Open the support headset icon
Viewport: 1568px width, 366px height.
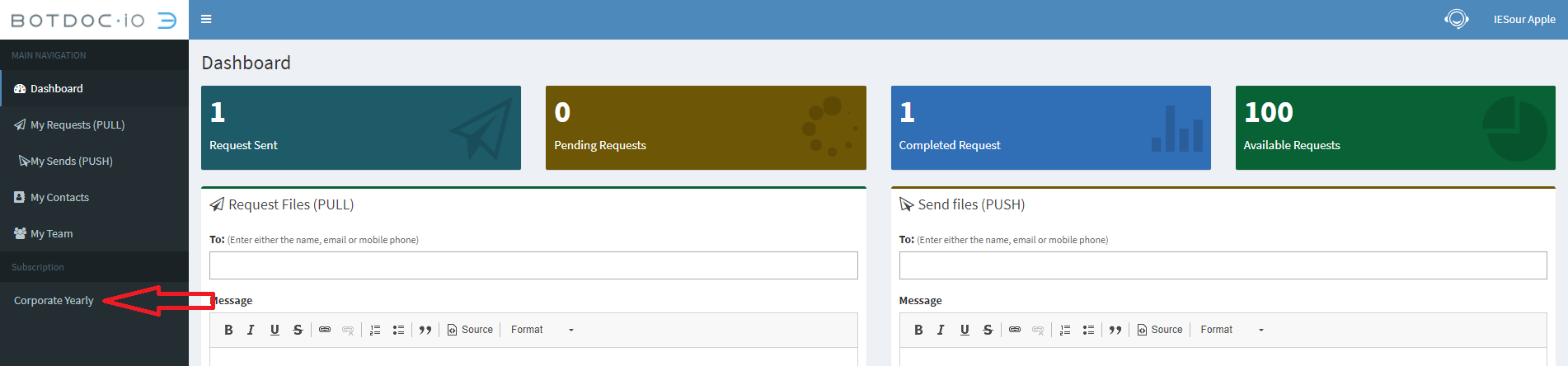point(1457,19)
